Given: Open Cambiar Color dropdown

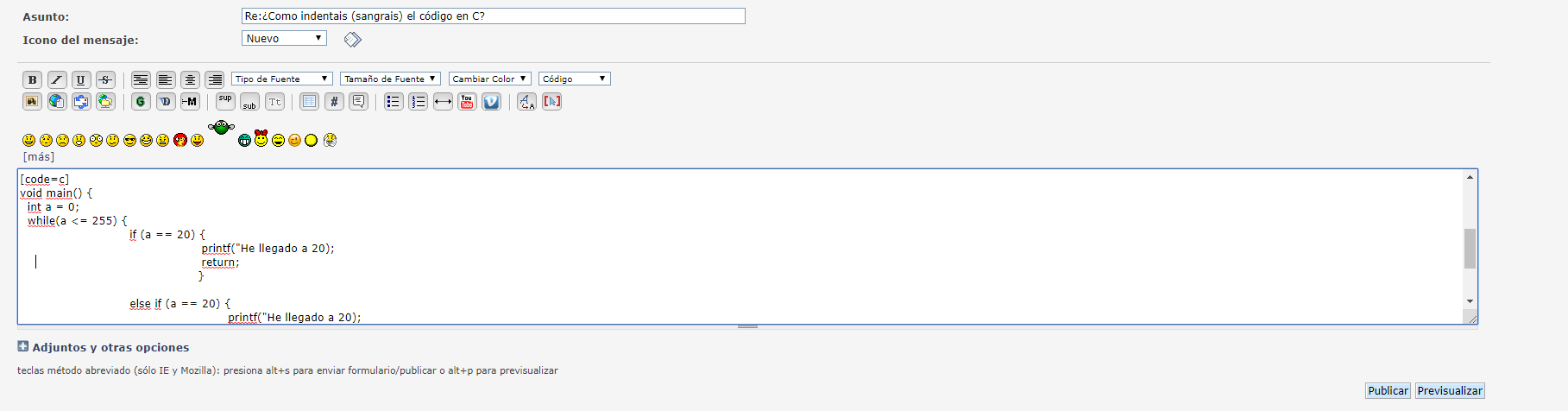Looking at the screenshot, I should [489, 79].
